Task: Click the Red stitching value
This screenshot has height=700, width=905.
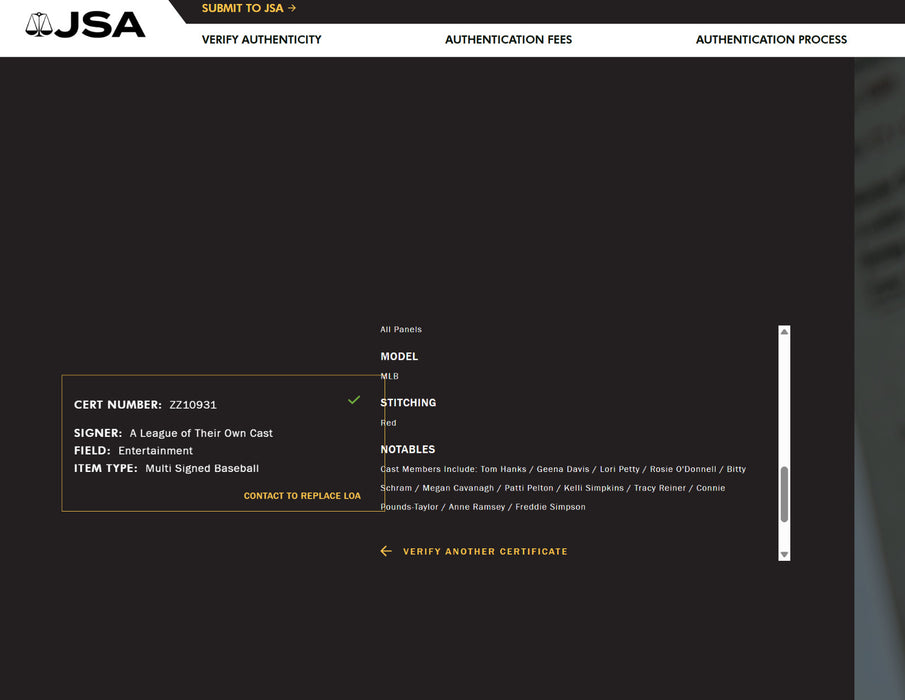Action: (388, 423)
